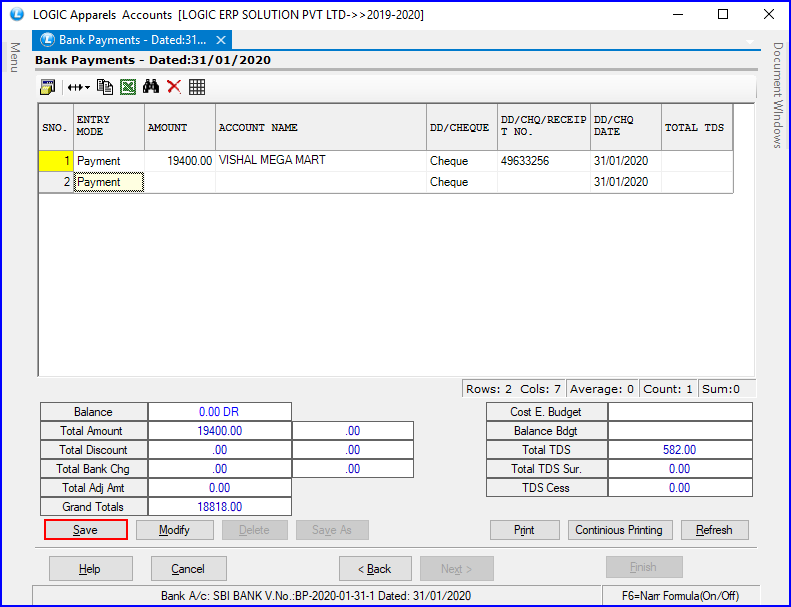
Task: Click the Payment entry mode cell in row 2
Action: tap(109, 182)
